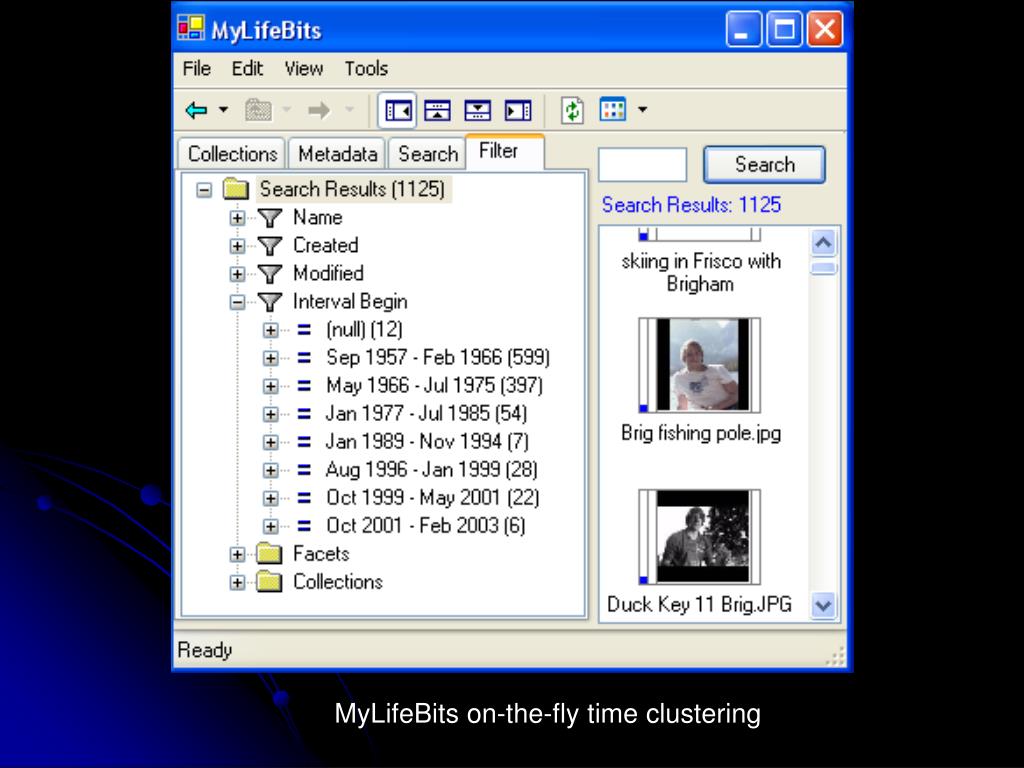This screenshot has width=1024, height=768.
Task: Collapse the Search Results (1125) node
Action: coord(204,190)
